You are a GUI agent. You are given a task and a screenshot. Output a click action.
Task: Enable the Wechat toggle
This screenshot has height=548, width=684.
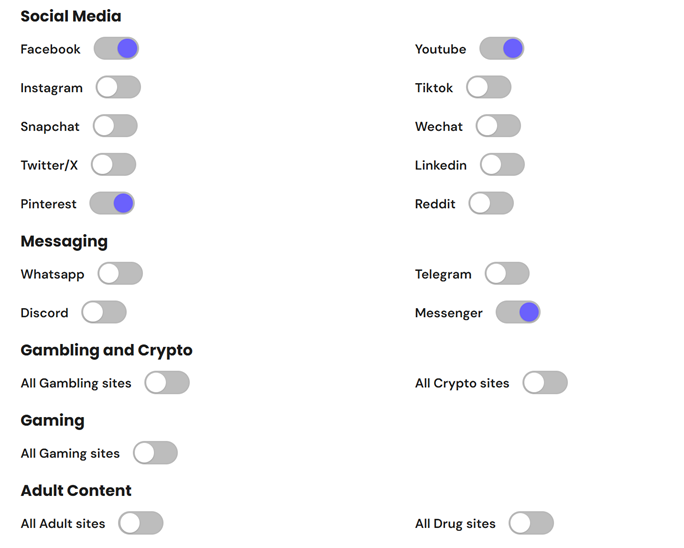[x=498, y=126]
